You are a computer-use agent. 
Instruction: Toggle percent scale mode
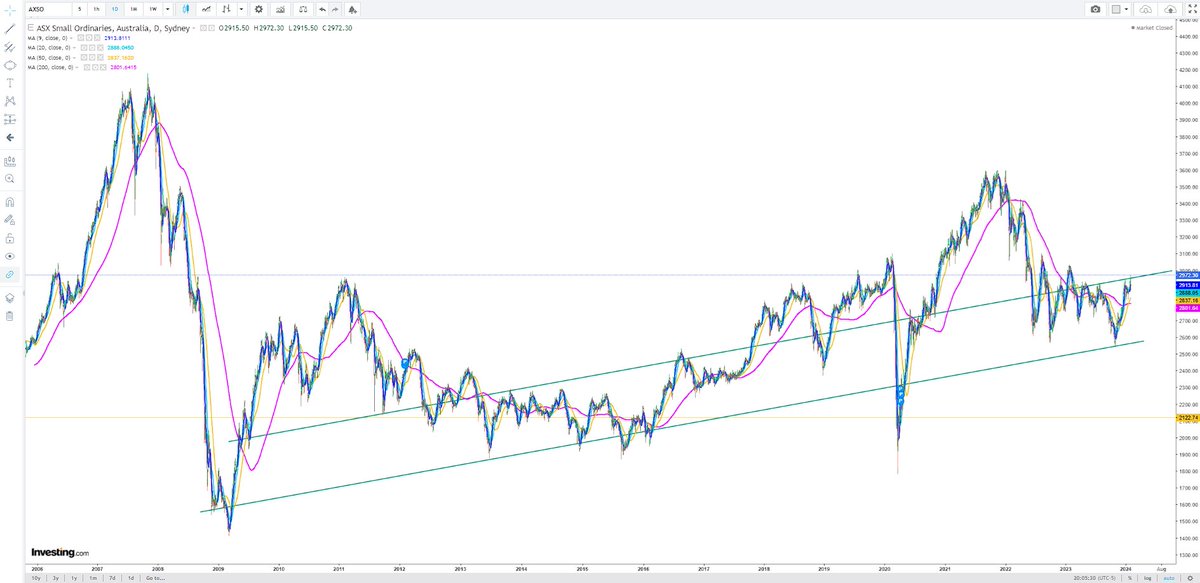1129,578
